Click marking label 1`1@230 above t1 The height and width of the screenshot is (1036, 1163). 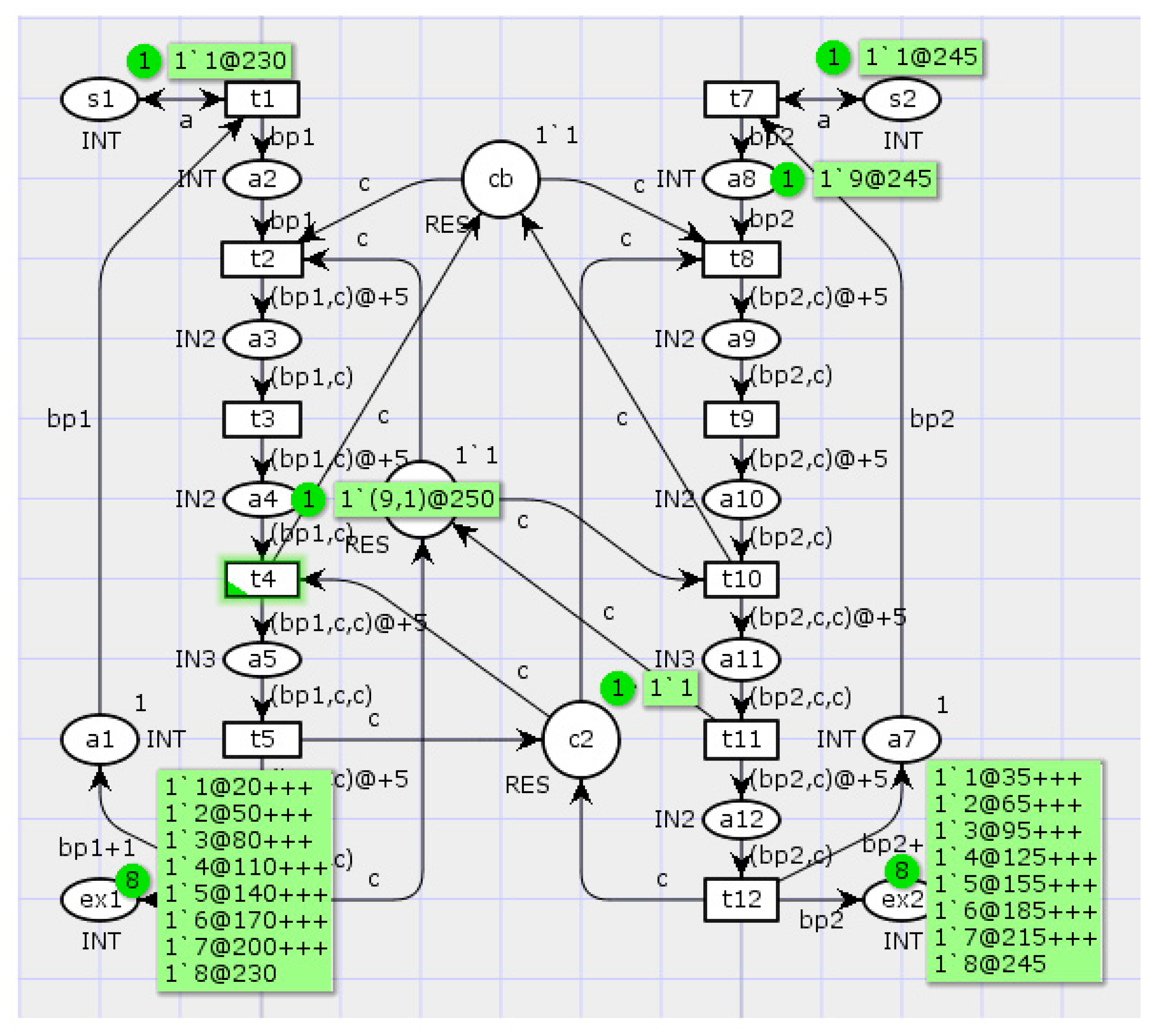click(x=230, y=61)
